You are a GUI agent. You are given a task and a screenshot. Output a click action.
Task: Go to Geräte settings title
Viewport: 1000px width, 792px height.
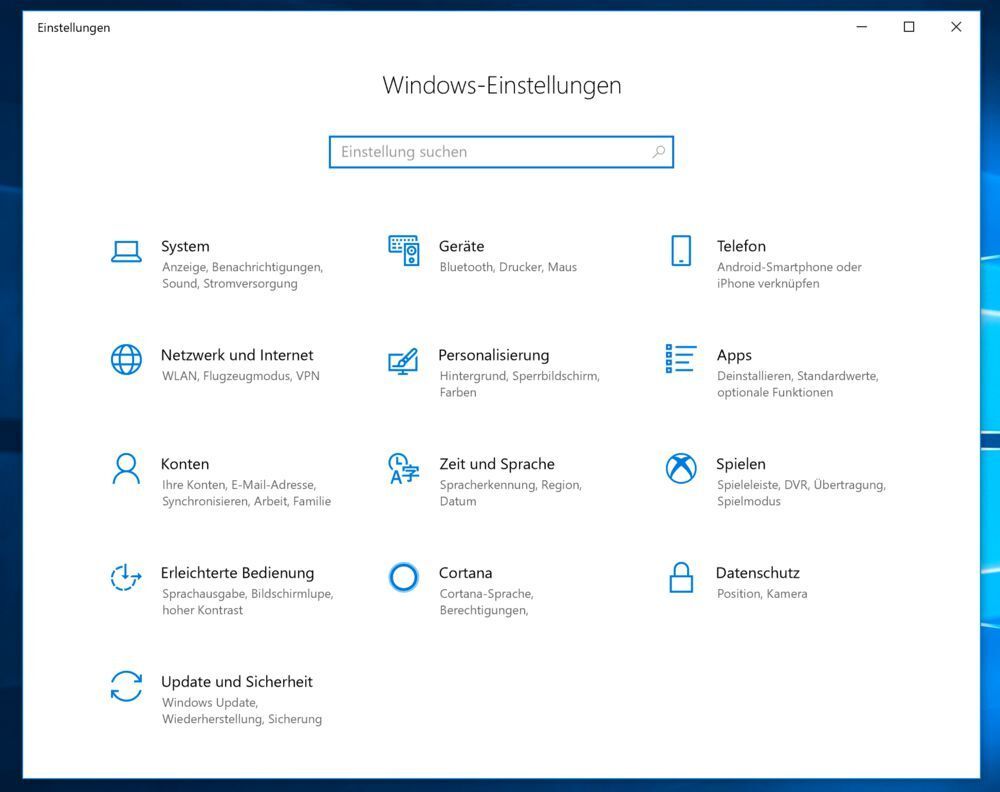(x=462, y=246)
